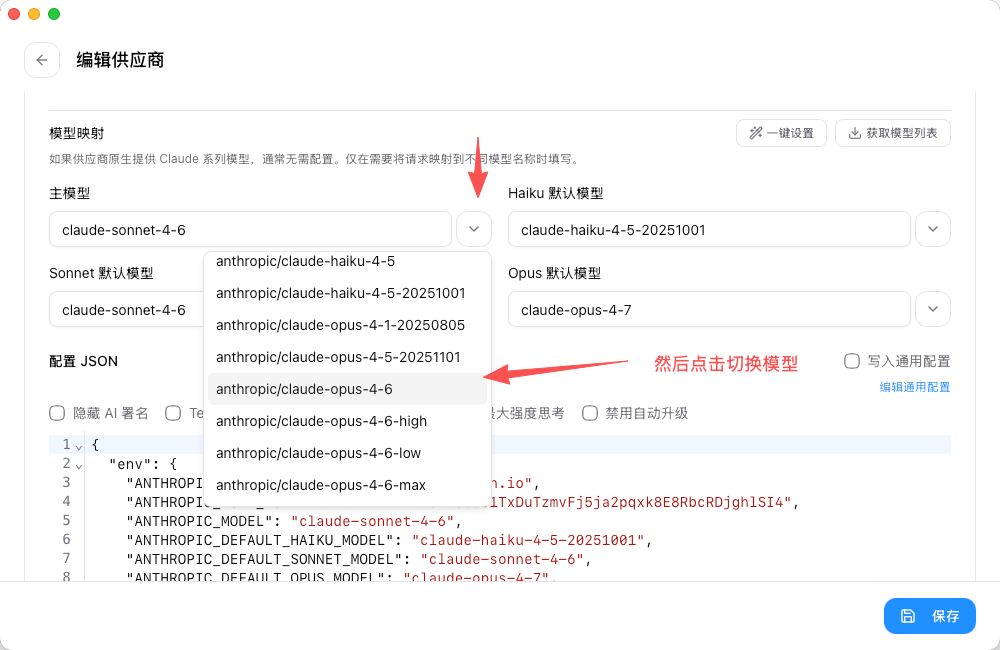Click the fetch model list button

point(893,133)
